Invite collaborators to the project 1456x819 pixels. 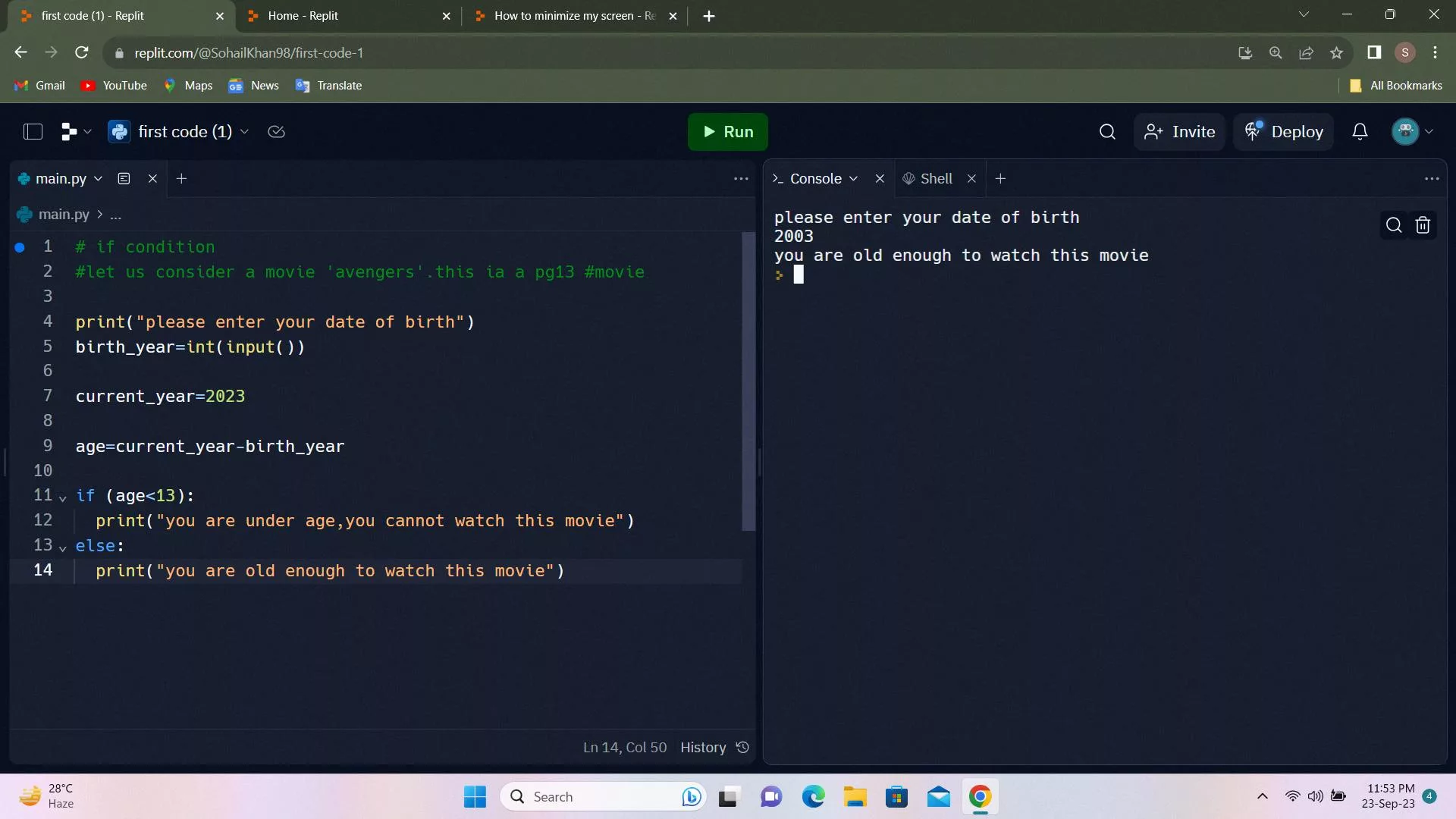coord(1178,131)
